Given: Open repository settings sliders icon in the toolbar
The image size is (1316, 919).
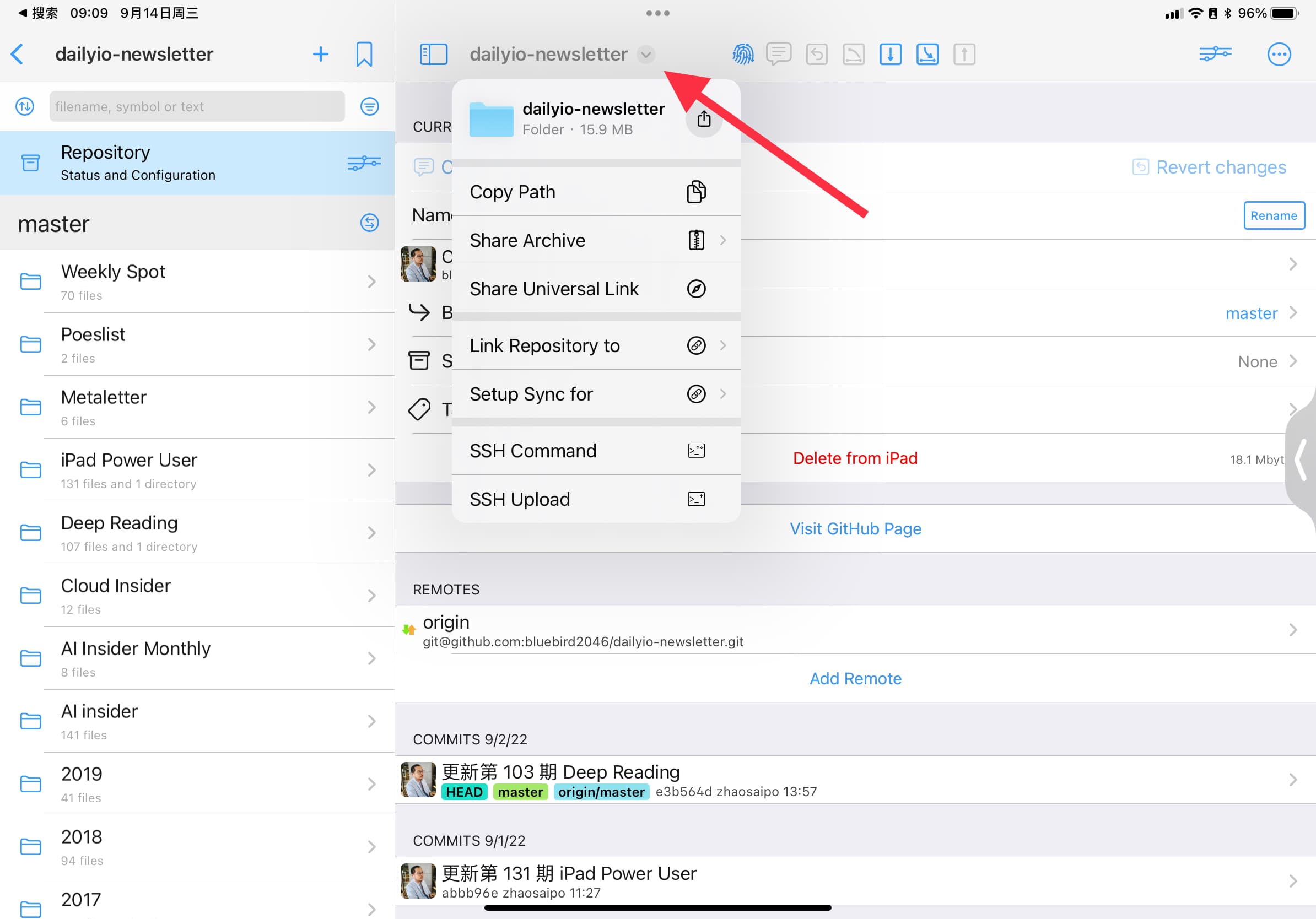Looking at the screenshot, I should point(1215,54).
